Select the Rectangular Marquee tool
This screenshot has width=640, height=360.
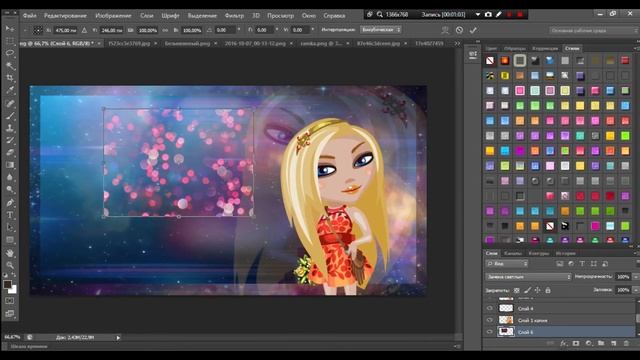point(10,41)
